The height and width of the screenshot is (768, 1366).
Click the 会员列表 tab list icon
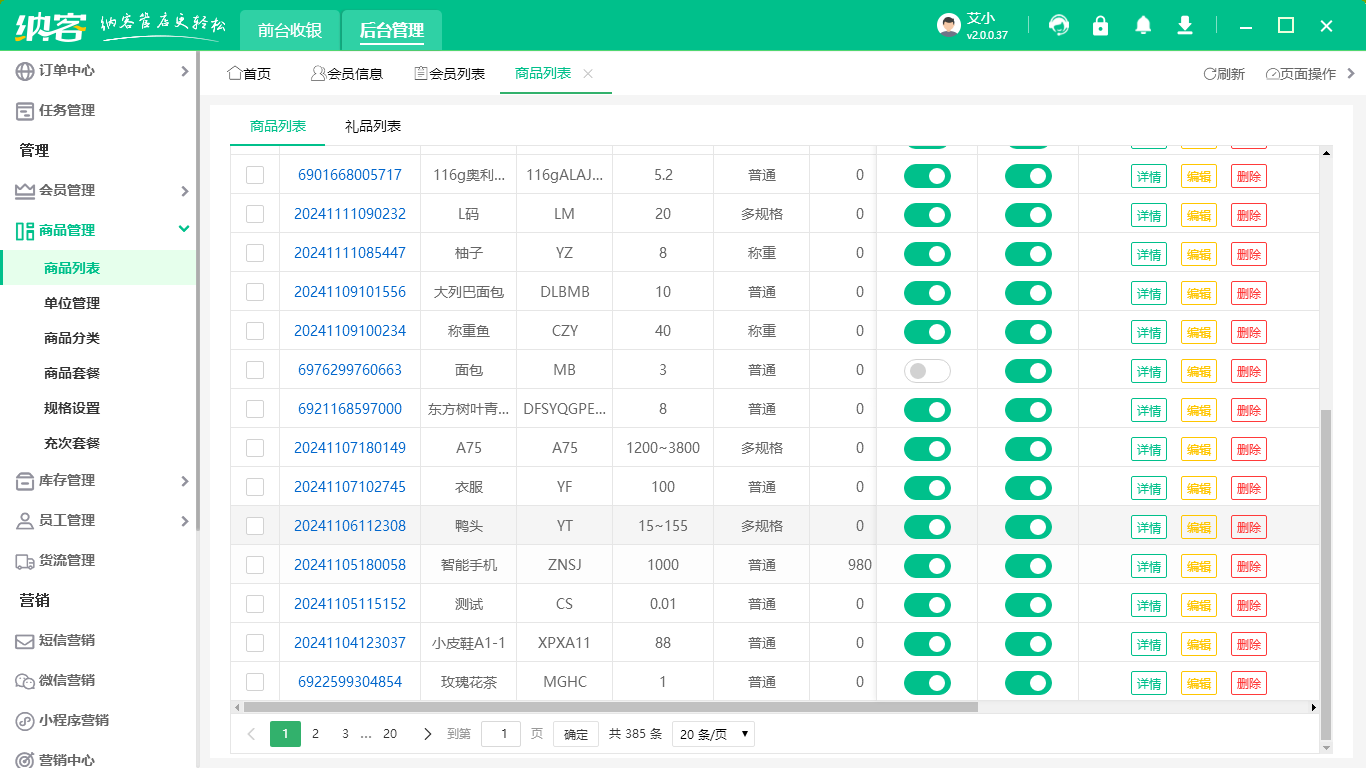[x=421, y=73]
